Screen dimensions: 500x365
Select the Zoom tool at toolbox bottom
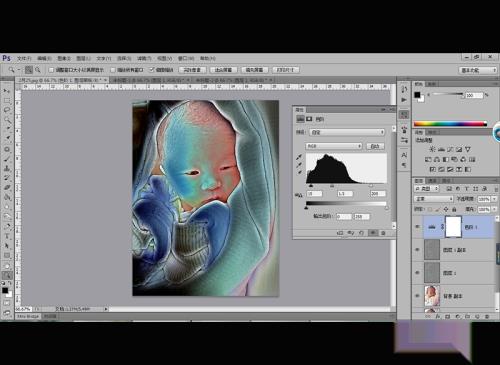click(x=7, y=275)
